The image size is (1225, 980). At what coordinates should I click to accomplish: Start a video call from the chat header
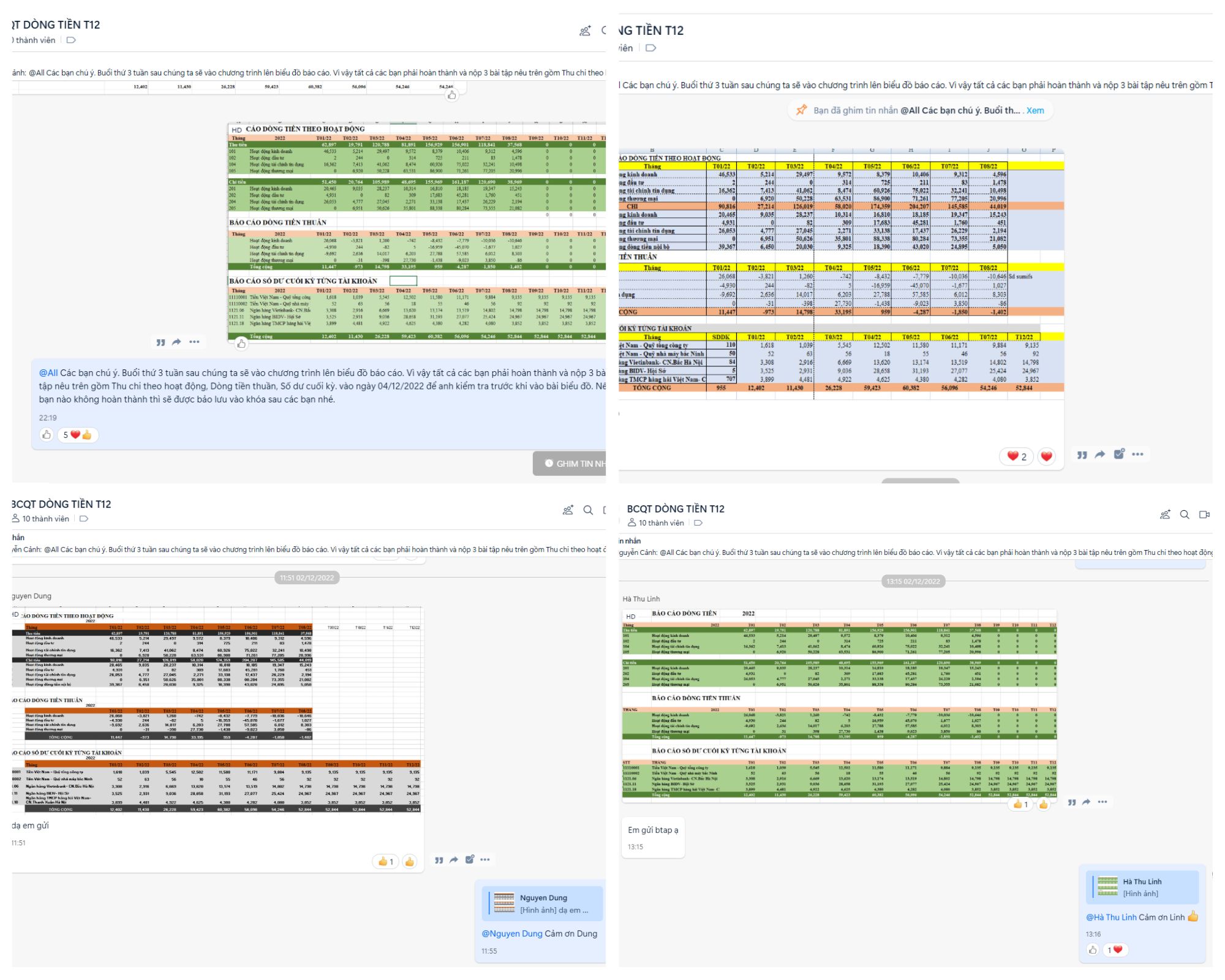1204,514
